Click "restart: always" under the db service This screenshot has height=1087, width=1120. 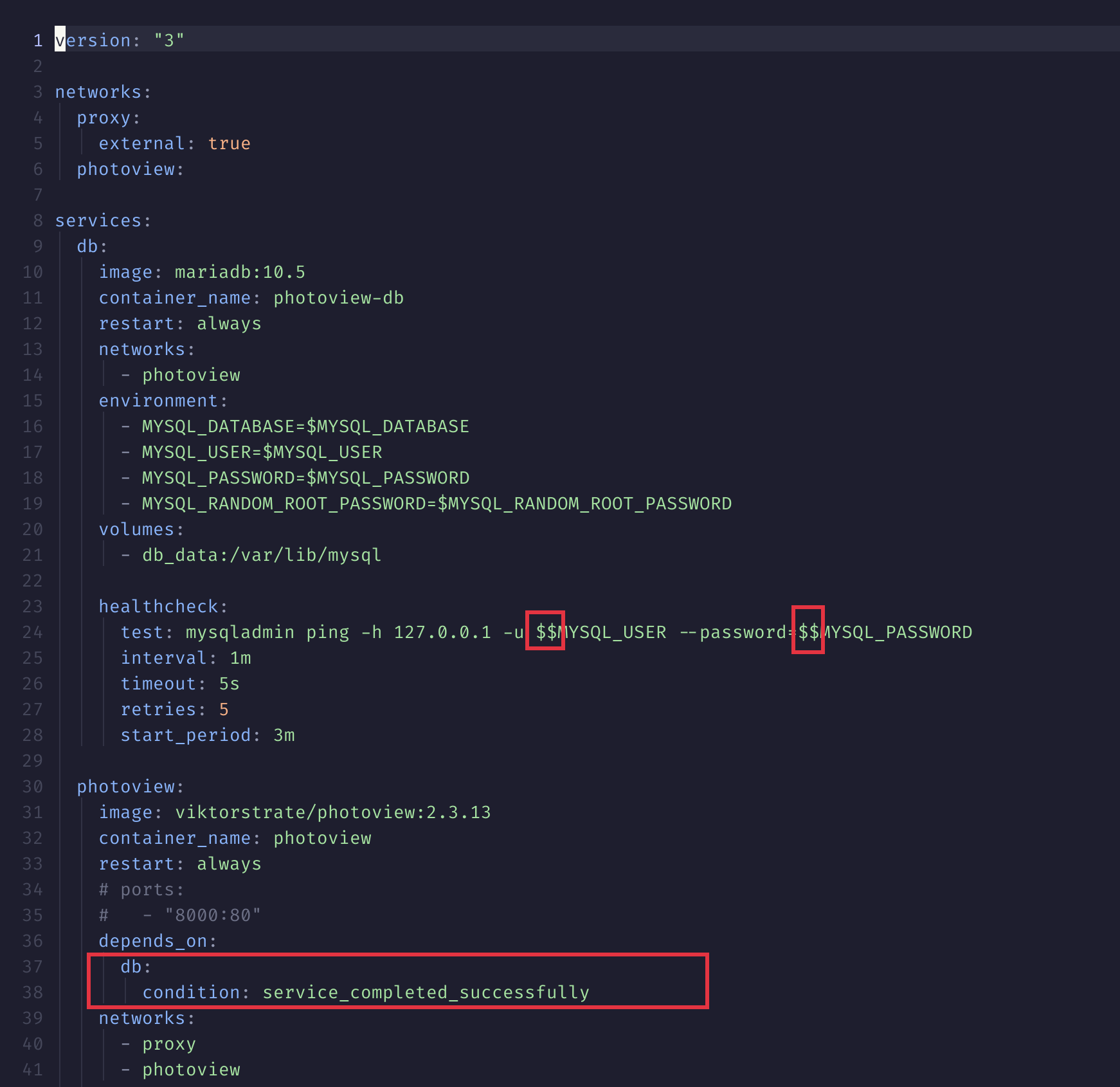pyautogui.click(x=180, y=323)
